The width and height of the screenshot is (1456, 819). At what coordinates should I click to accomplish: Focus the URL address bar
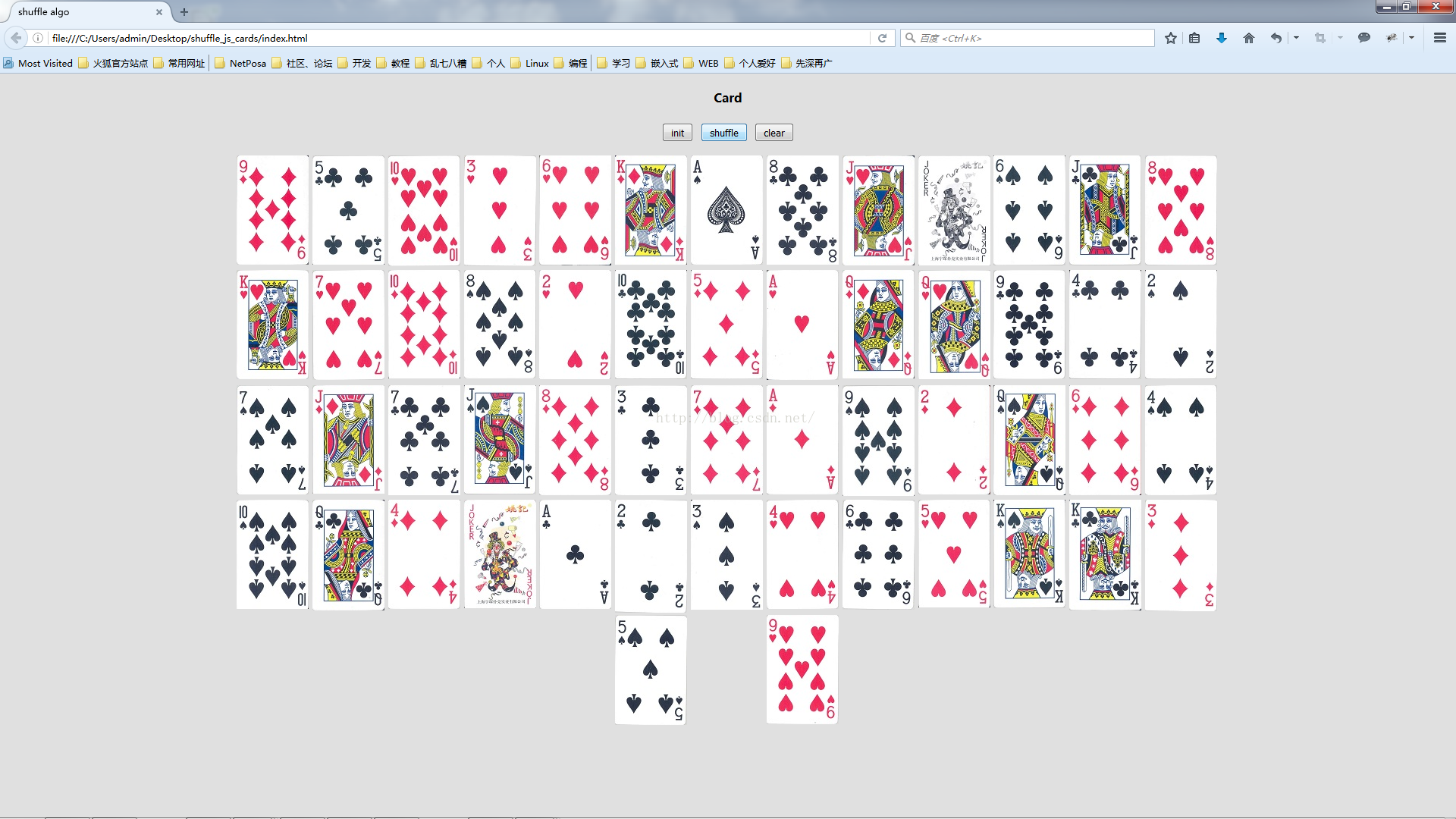point(459,38)
